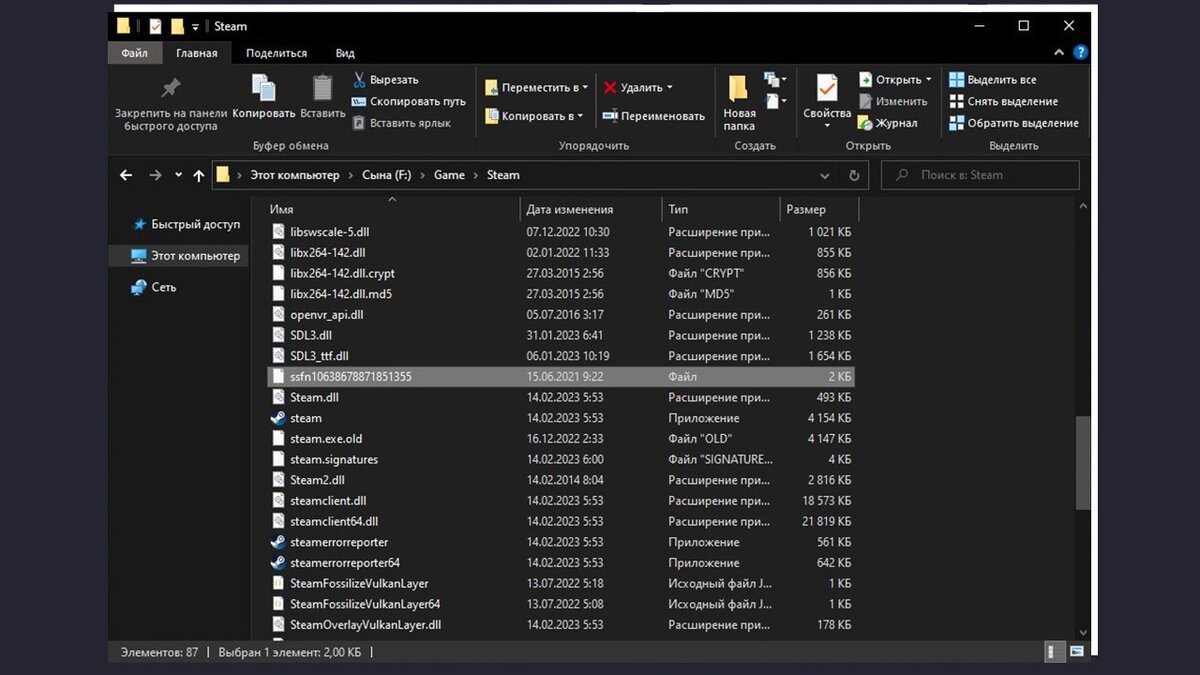The image size is (1200, 675).
Task: Show recent locations dropdown beside forward arrow
Action: coord(178,175)
